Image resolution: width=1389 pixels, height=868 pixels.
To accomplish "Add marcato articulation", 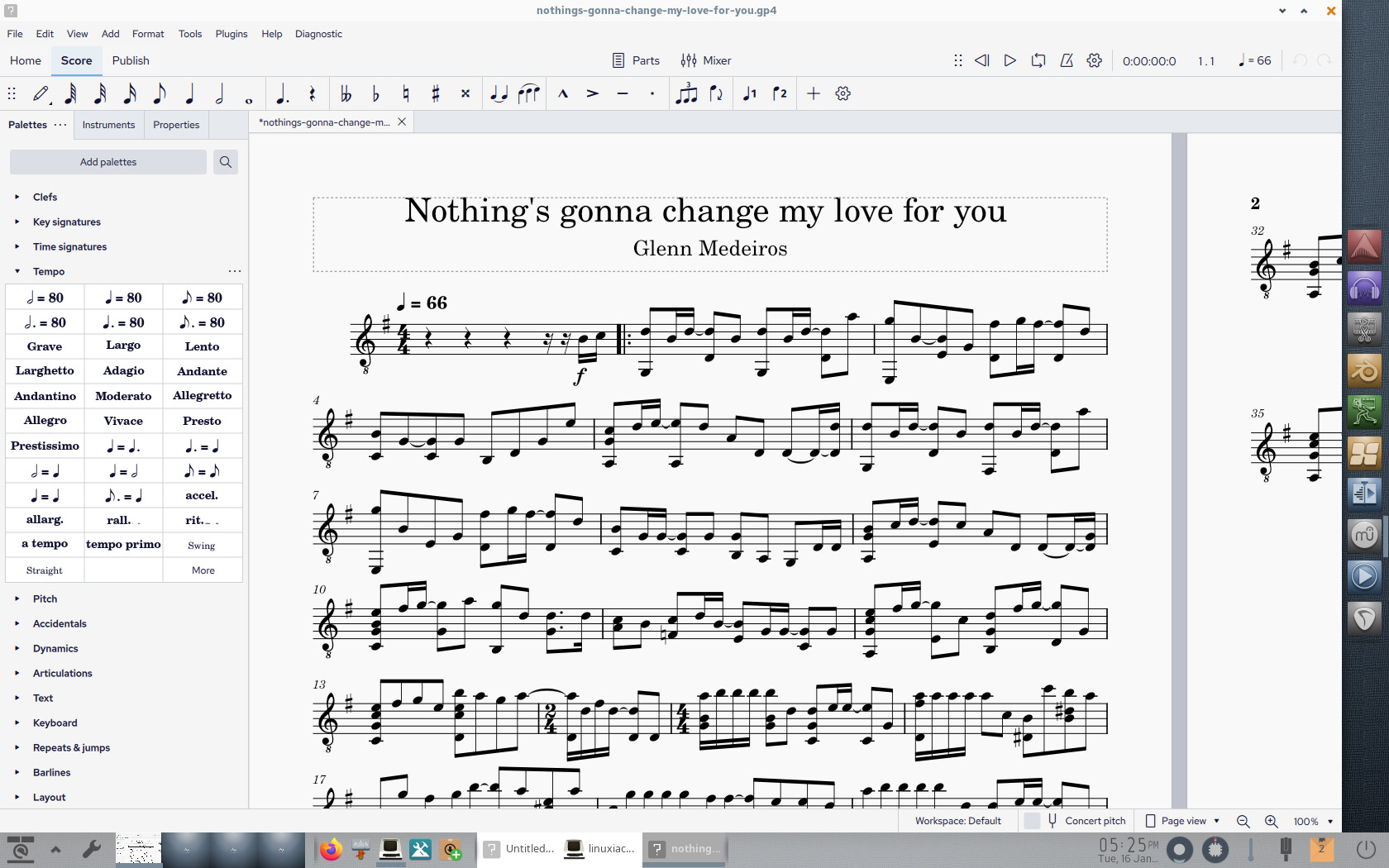I will [x=563, y=93].
